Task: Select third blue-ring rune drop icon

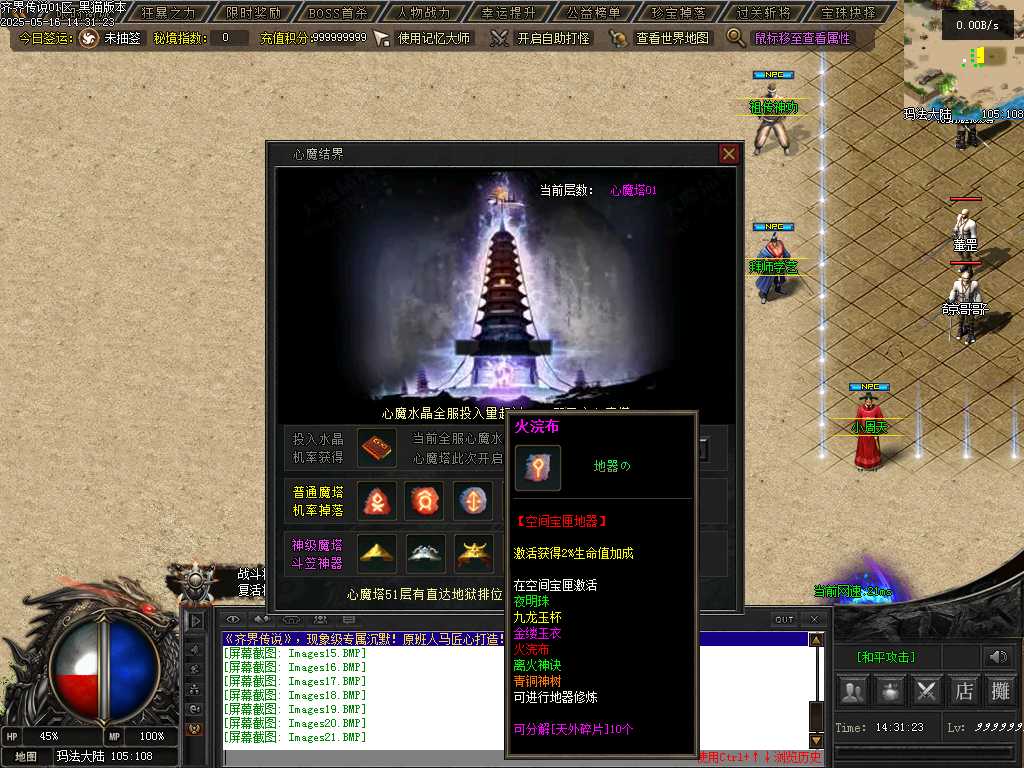Action: 473,502
